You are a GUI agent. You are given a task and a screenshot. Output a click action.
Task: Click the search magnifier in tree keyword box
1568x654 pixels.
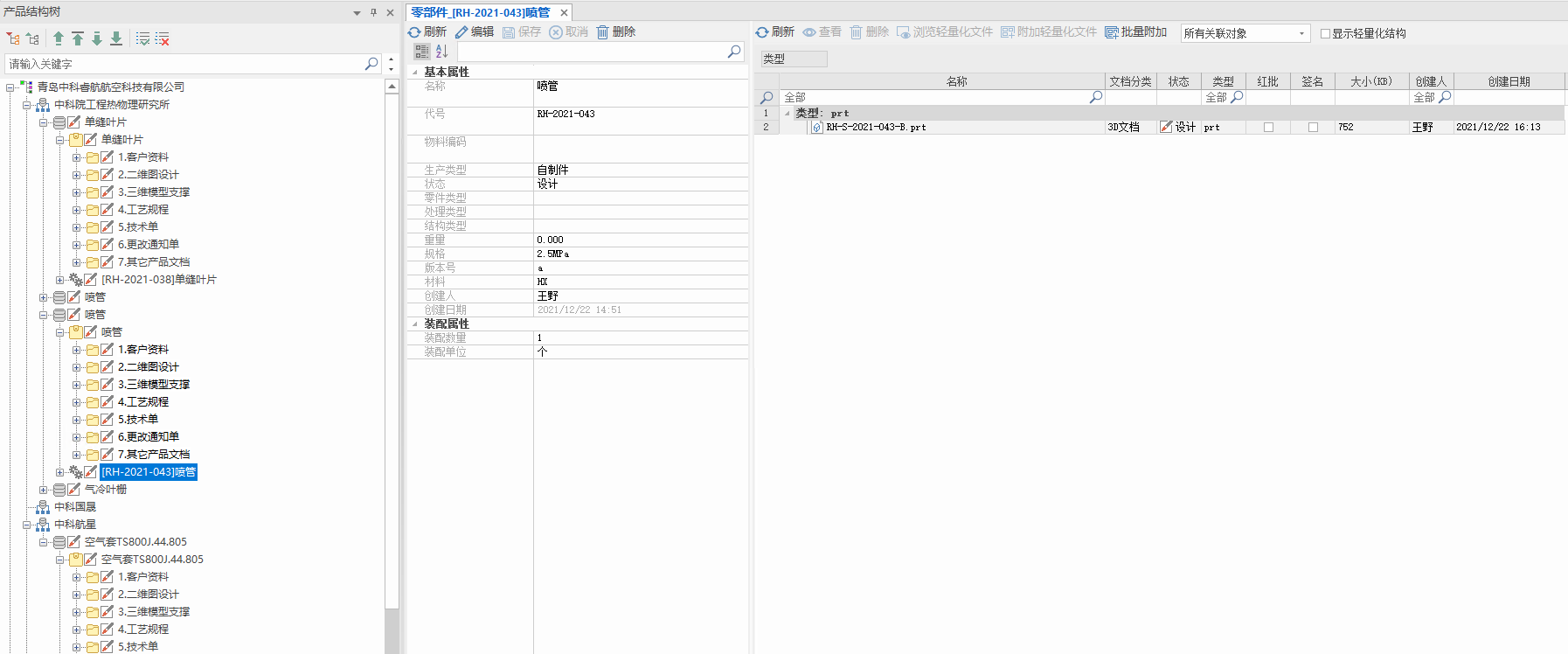click(371, 64)
